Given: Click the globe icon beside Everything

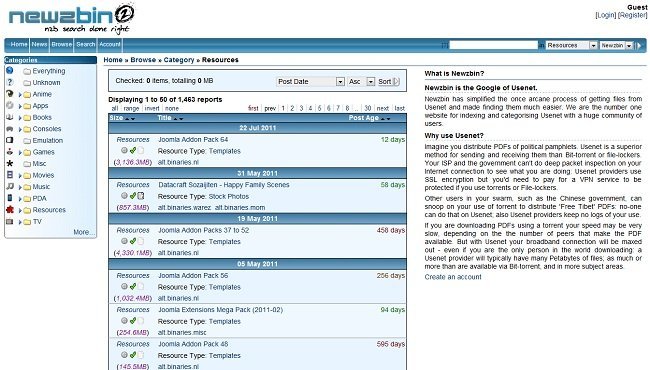Looking at the screenshot, I should point(10,71).
